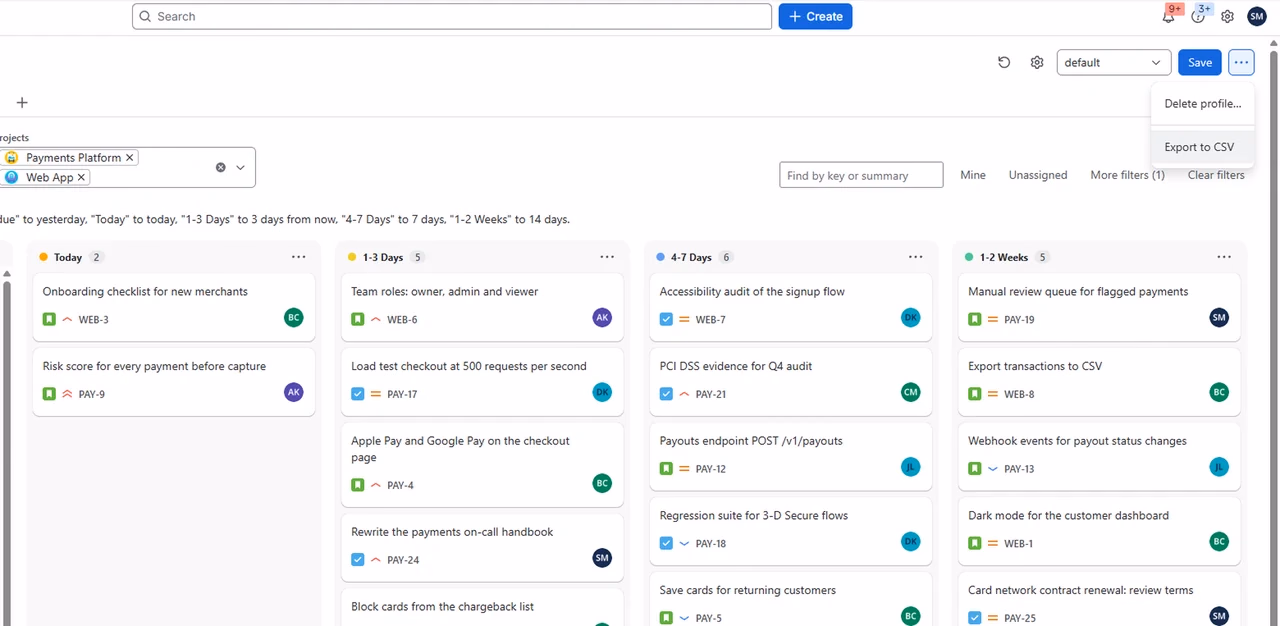
Task: Click issue key WEB-8
Action: 1019,394
